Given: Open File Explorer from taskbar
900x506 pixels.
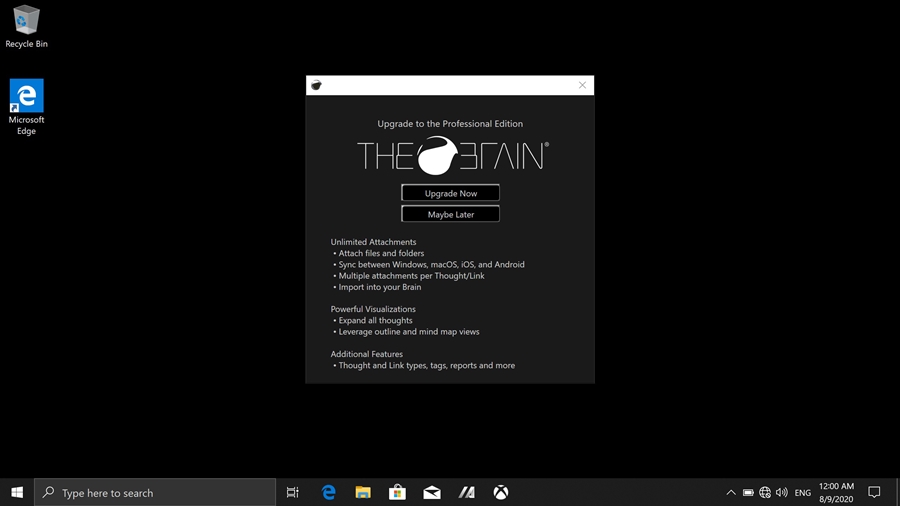Looking at the screenshot, I should (363, 492).
